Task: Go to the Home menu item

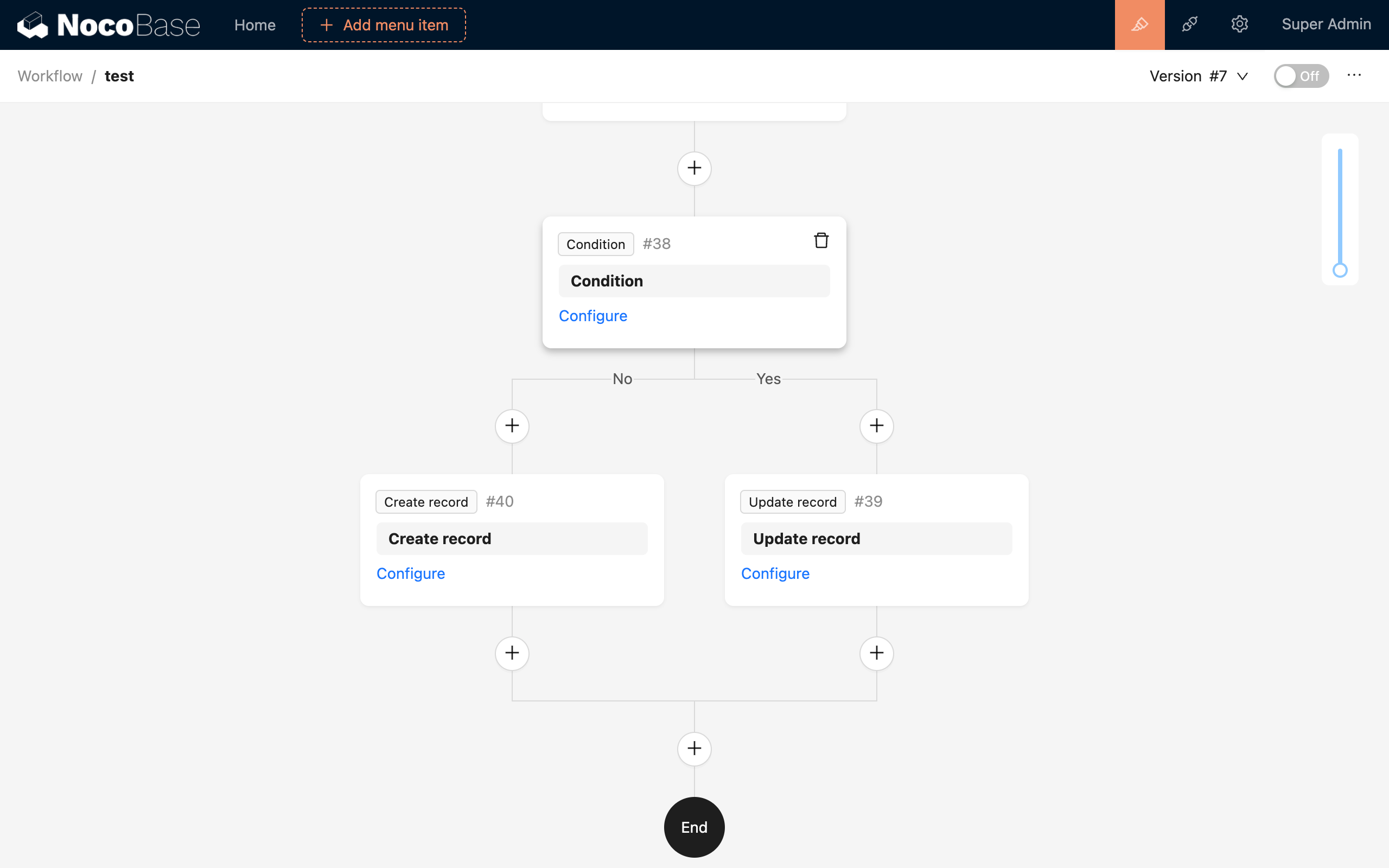Action: [255, 25]
